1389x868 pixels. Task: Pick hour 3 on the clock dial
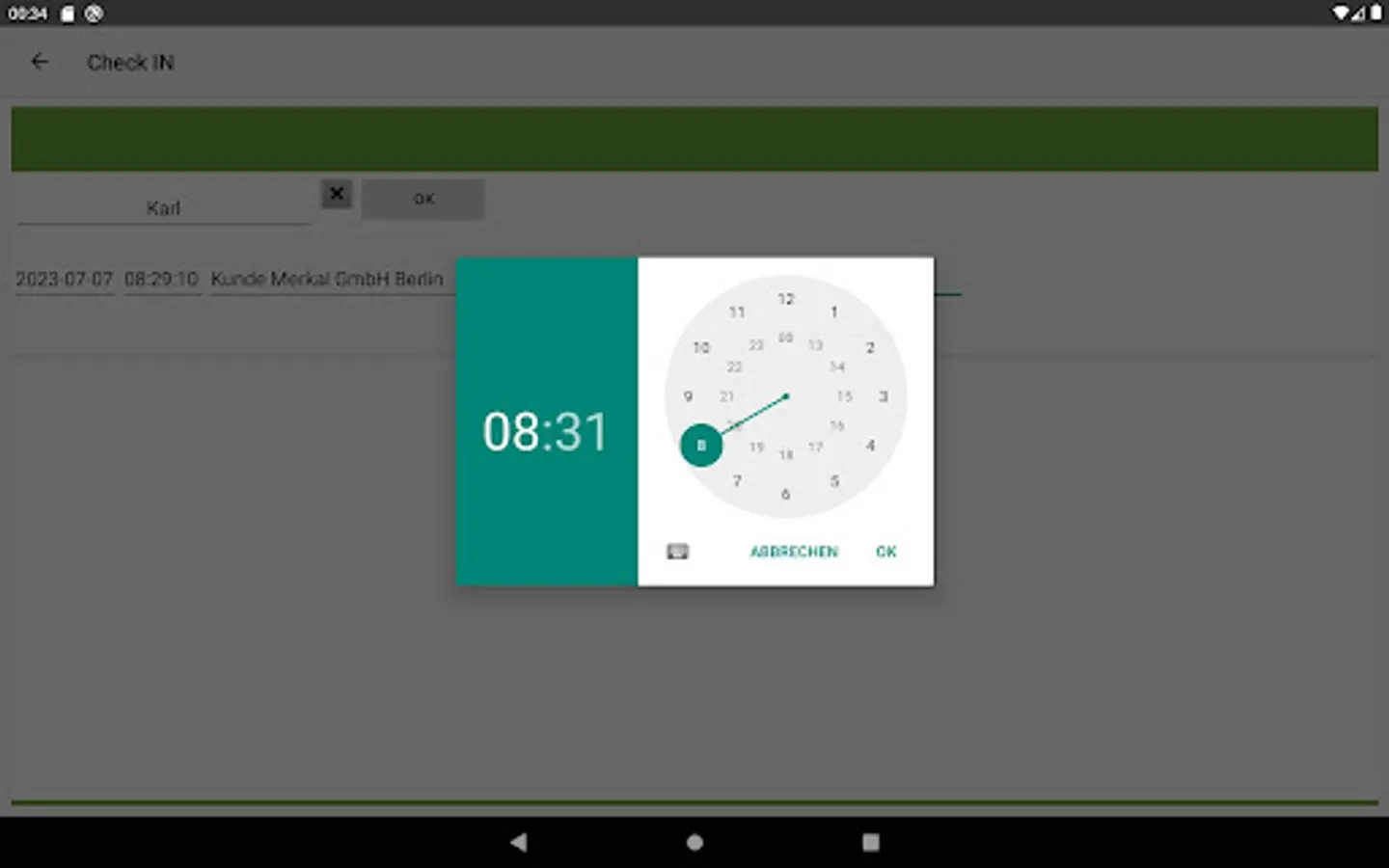(x=883, y=396)
